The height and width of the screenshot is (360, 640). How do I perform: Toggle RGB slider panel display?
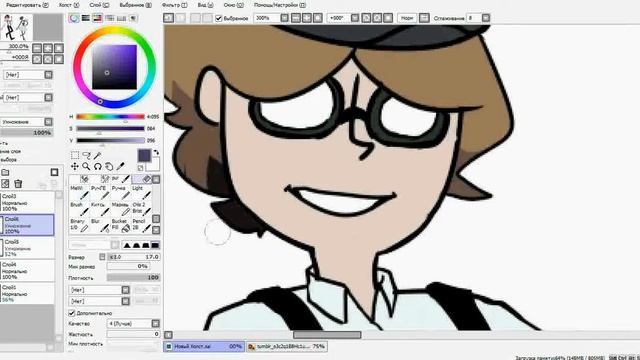pos(86,18)
